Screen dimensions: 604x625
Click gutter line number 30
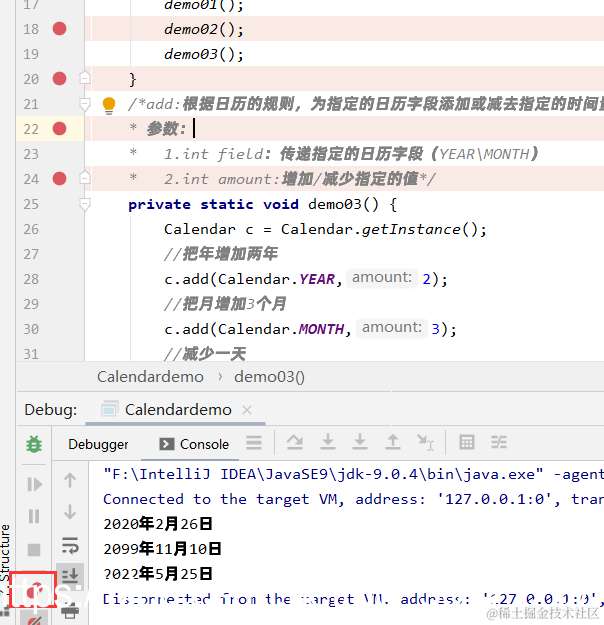[x=31, y=329]
